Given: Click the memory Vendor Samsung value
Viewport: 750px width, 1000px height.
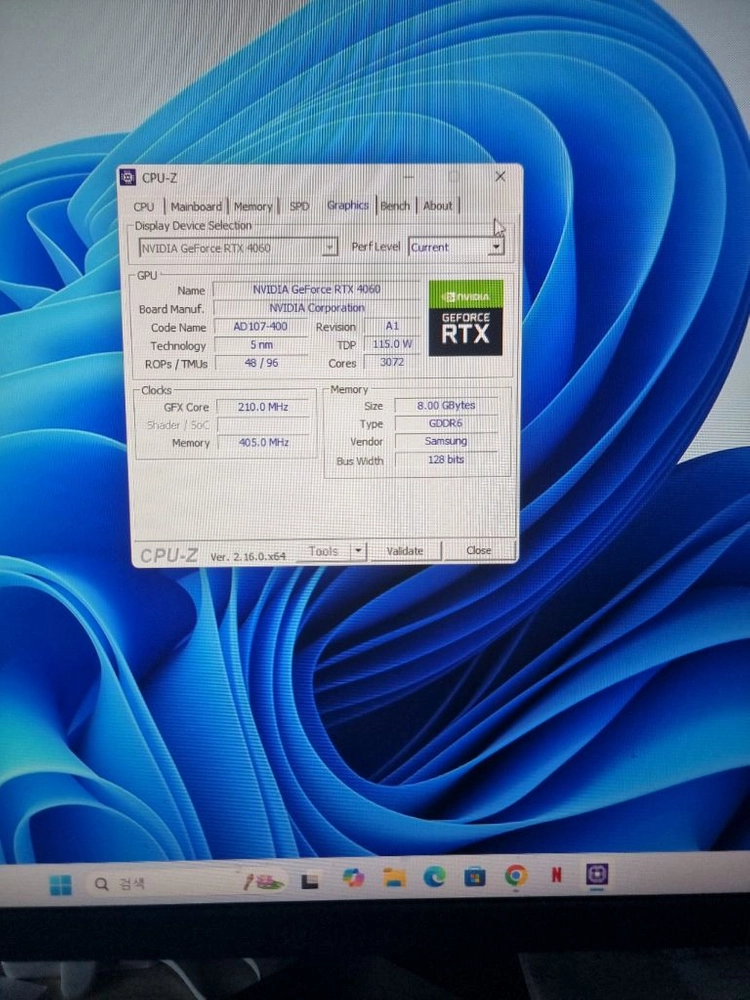Looking at the screenshot, I should click(446, 441).
